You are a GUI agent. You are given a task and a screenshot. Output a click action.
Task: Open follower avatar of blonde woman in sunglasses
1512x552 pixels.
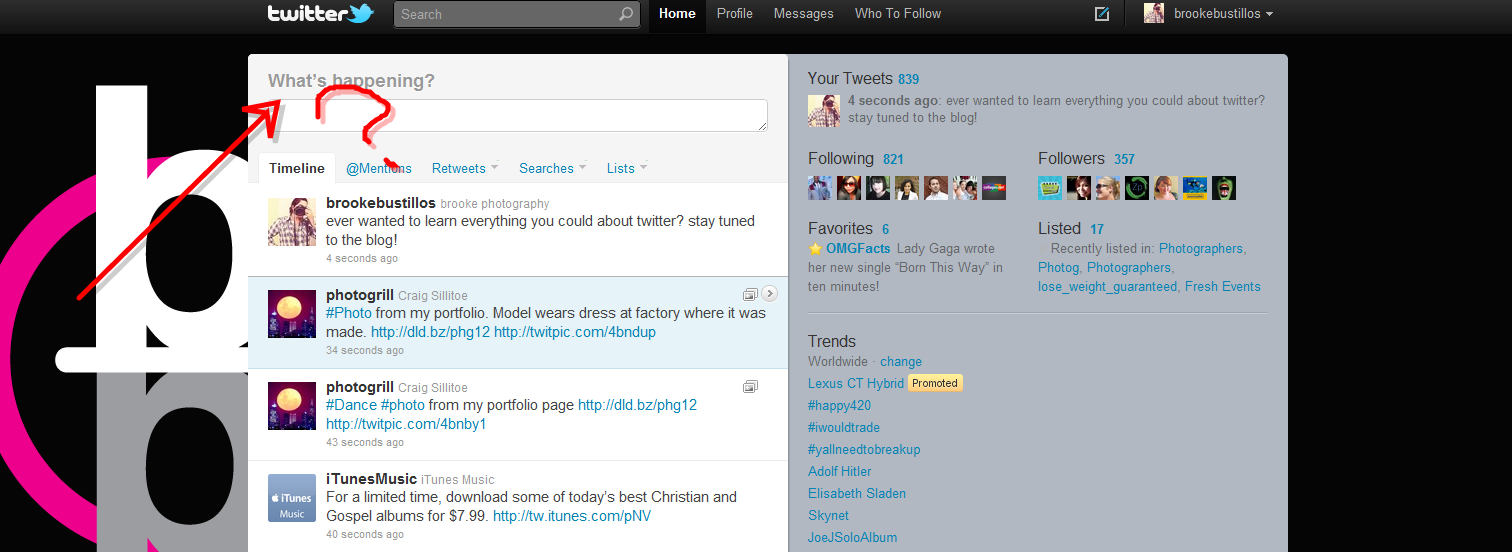[1108, 188]
